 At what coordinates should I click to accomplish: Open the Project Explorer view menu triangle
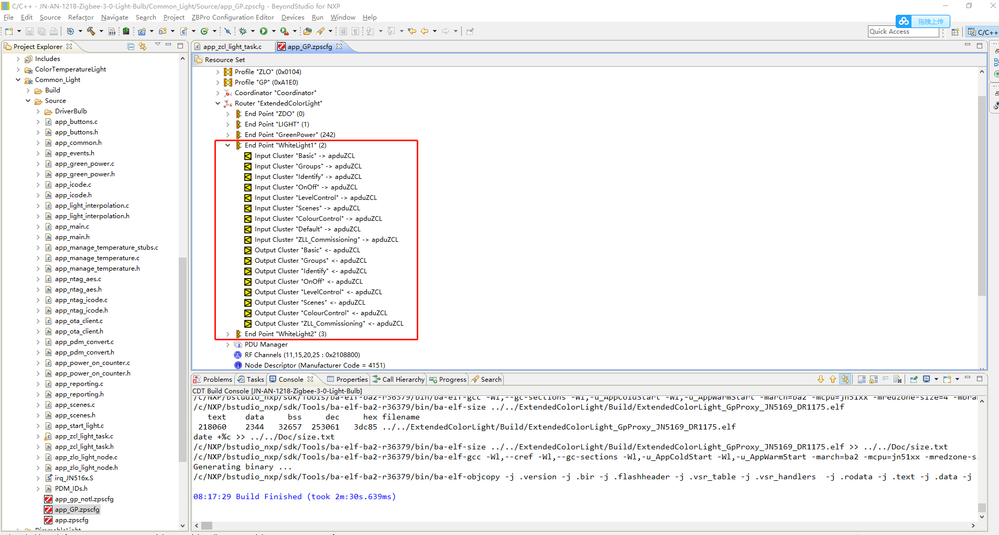157,45
